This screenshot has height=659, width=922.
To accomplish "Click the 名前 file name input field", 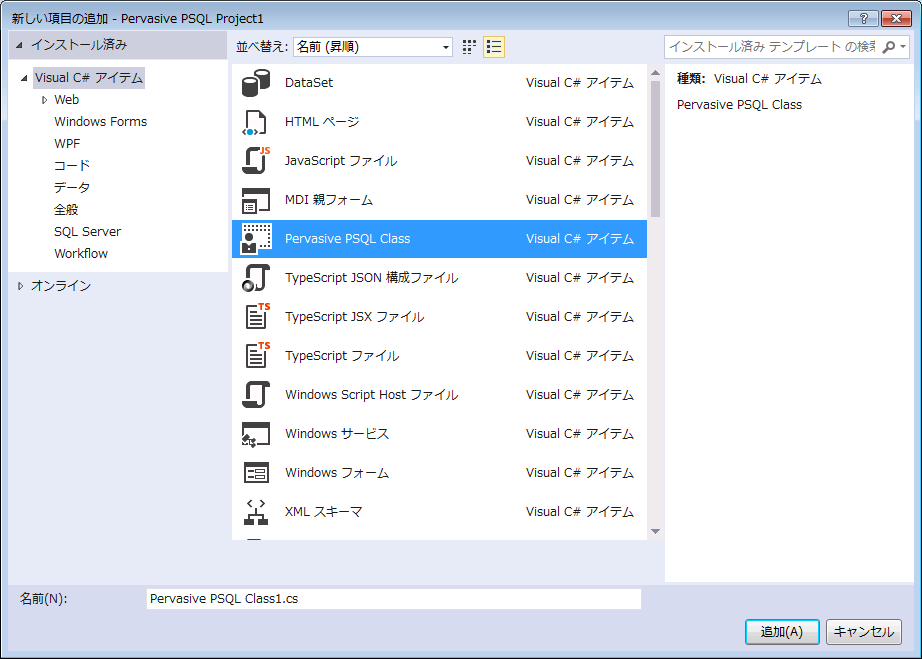I will [393, 599].
